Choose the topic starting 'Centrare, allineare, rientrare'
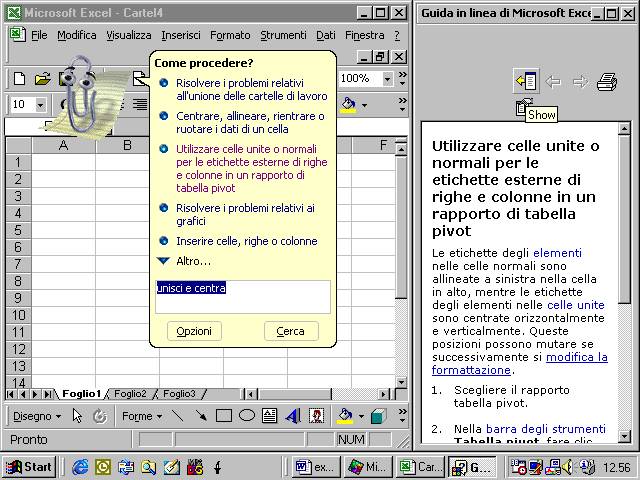The width and height of the screenshot is (640, 480). pos(242,122)
